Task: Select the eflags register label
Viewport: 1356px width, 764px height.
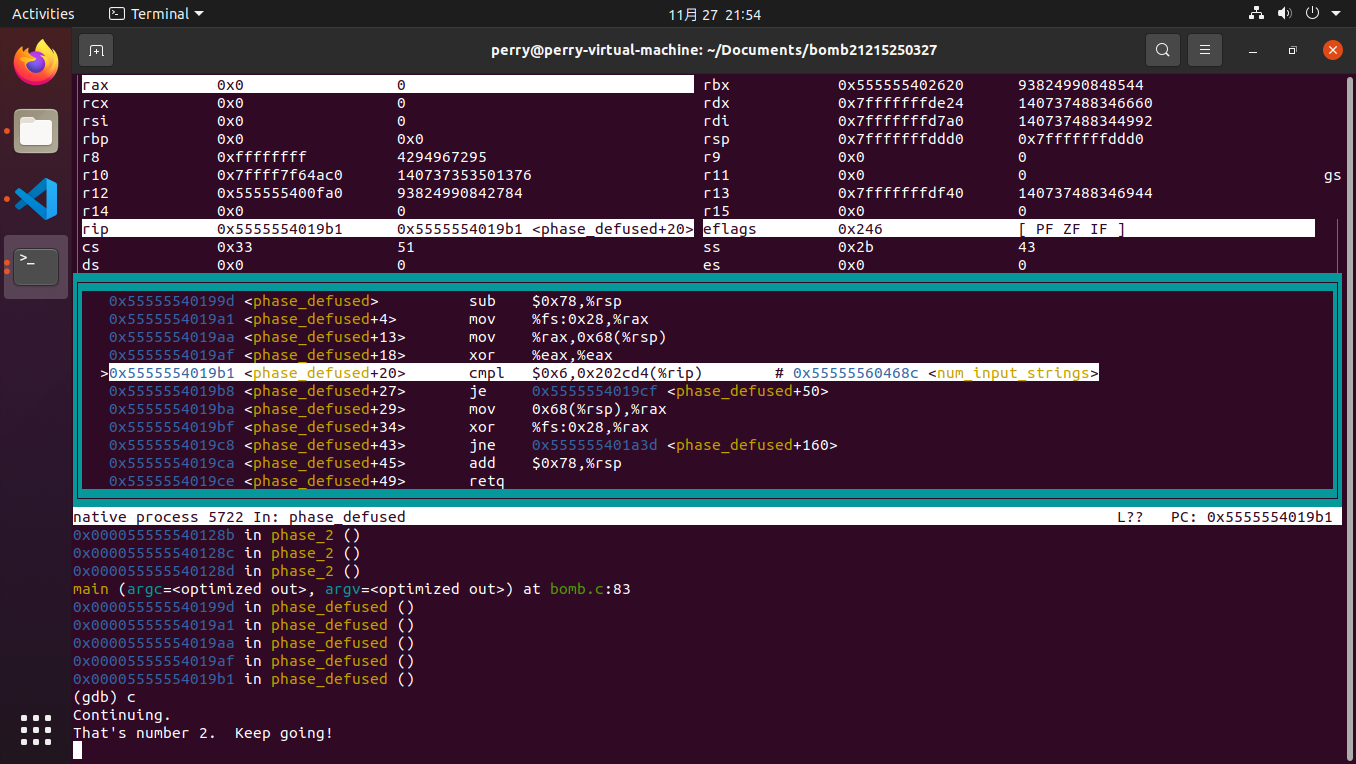Action: (730, 229)
